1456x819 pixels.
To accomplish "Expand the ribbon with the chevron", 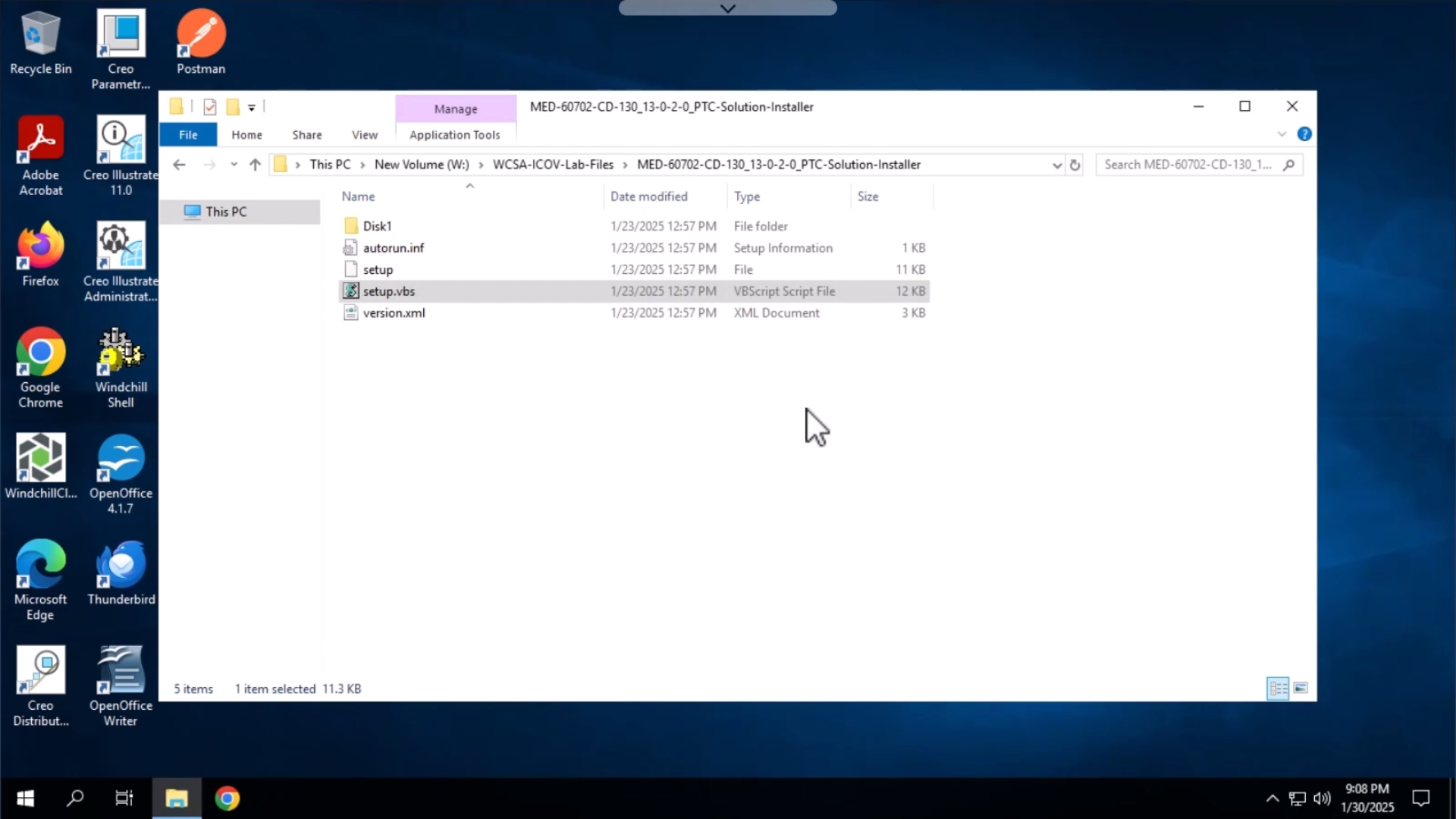I will pos(1282,134).
